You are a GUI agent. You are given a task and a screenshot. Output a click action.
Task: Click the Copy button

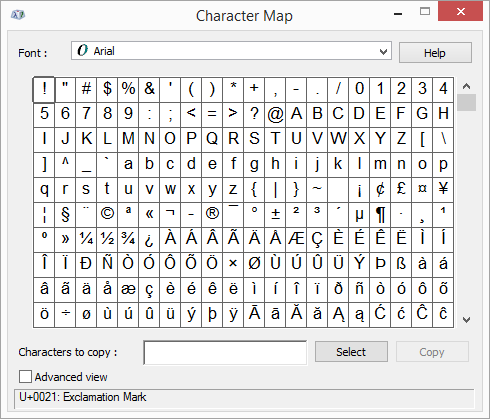click(x=432, y=352)
